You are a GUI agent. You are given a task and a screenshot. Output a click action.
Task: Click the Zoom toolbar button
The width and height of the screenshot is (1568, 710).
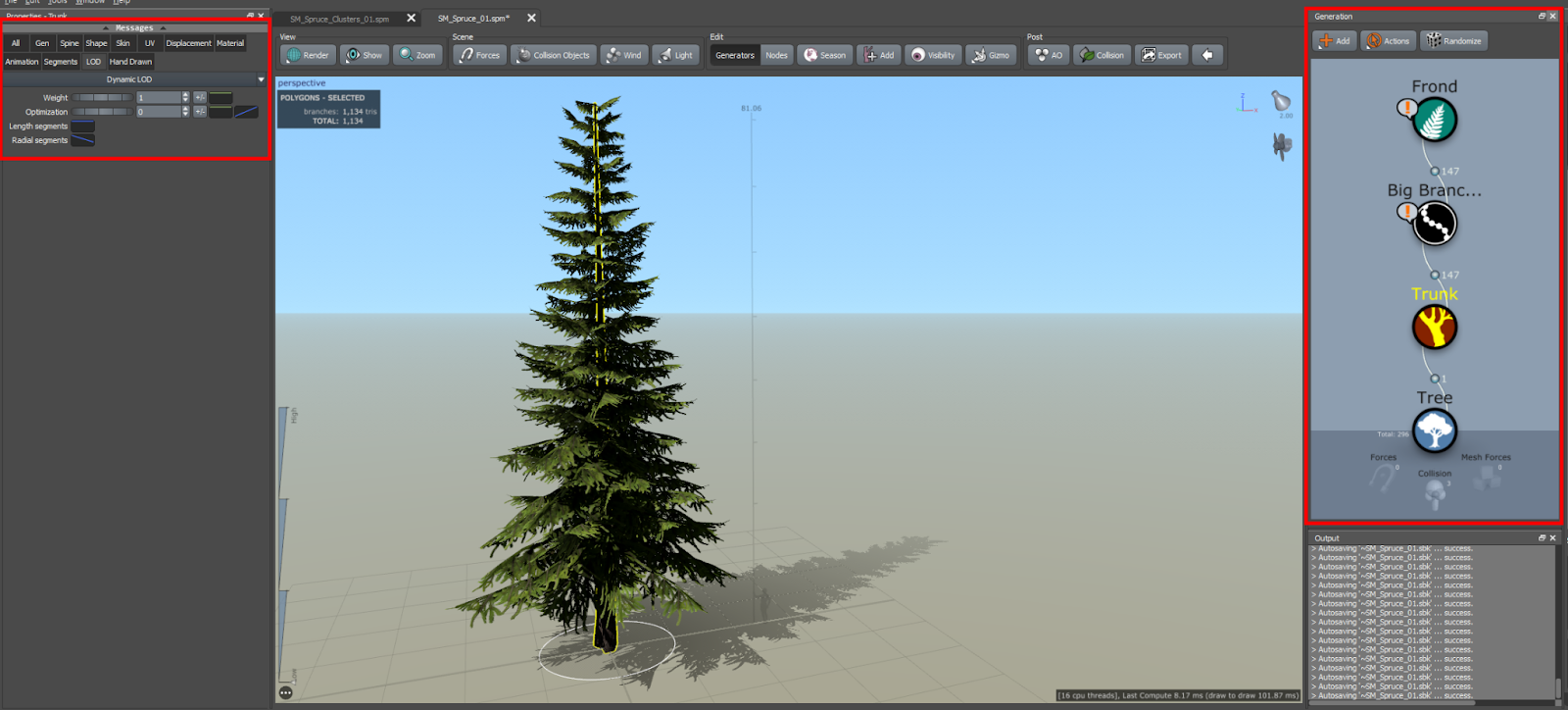(417, 55)
